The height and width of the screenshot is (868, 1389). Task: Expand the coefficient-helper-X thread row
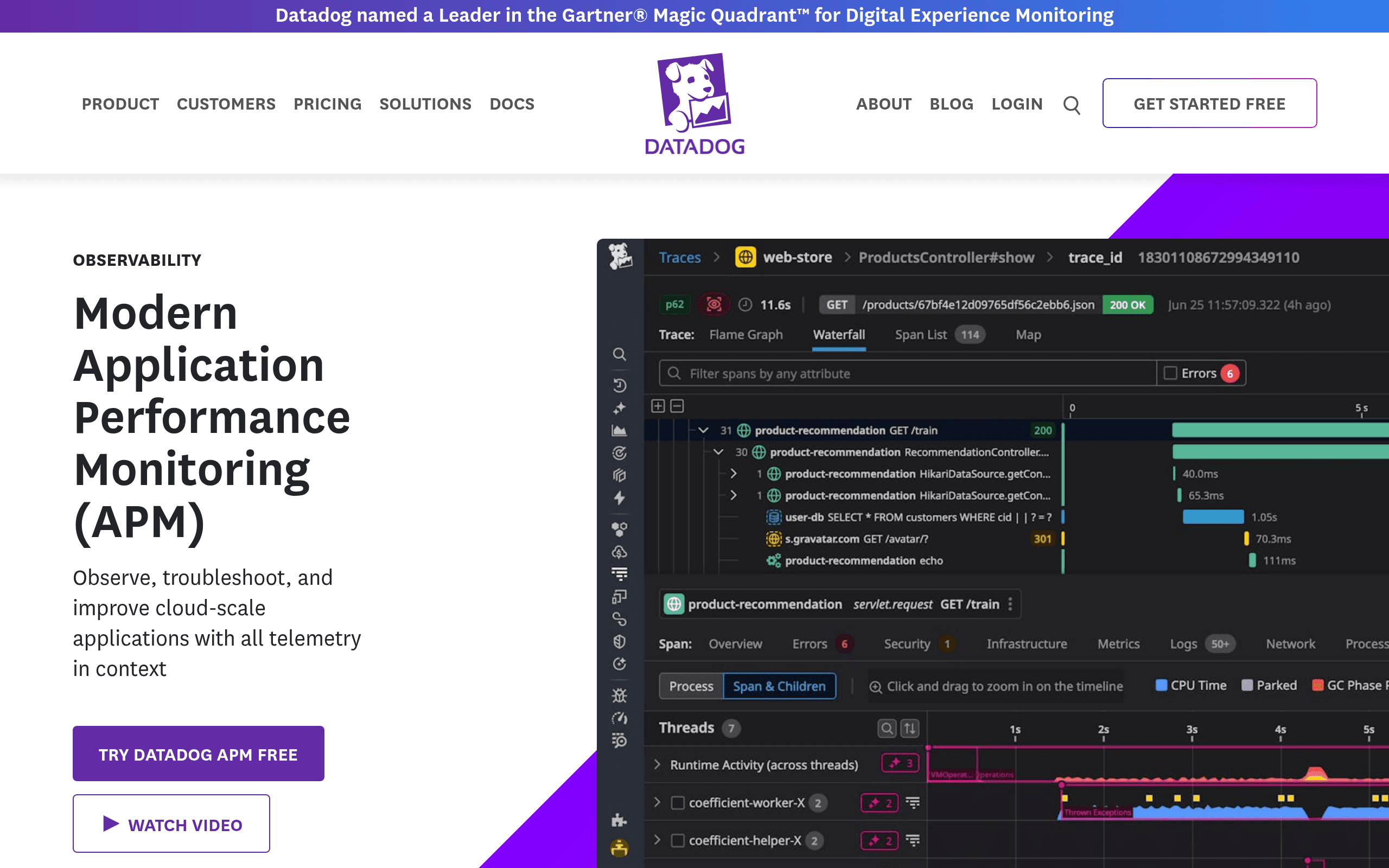pyautogui.click(x=657, y=840)
